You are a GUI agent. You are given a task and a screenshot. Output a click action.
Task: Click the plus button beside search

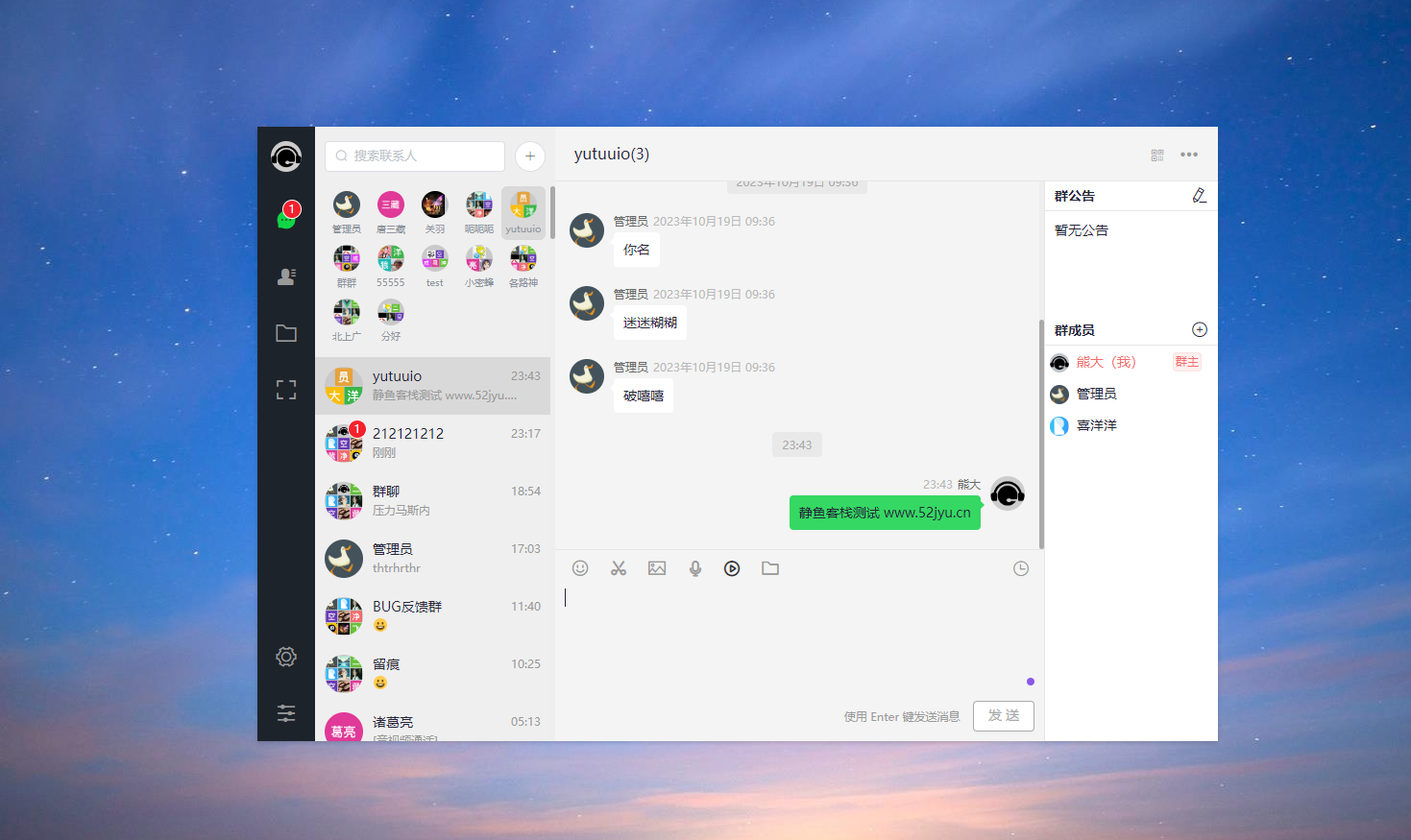click(530, 156)
